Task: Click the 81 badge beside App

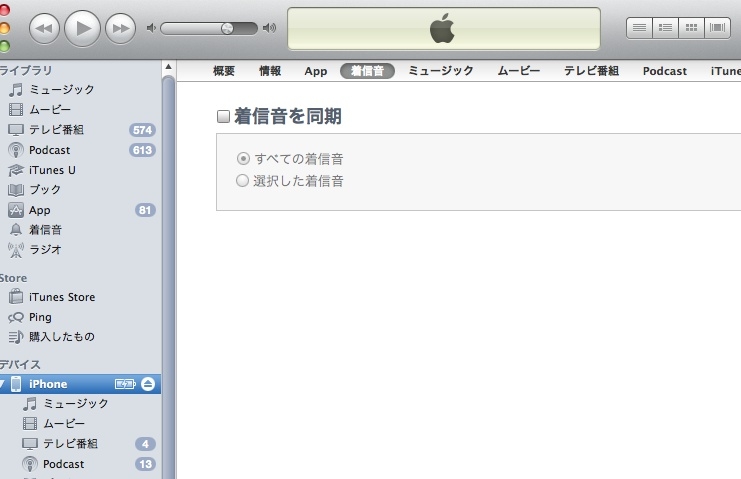Action: coord(145,210)
